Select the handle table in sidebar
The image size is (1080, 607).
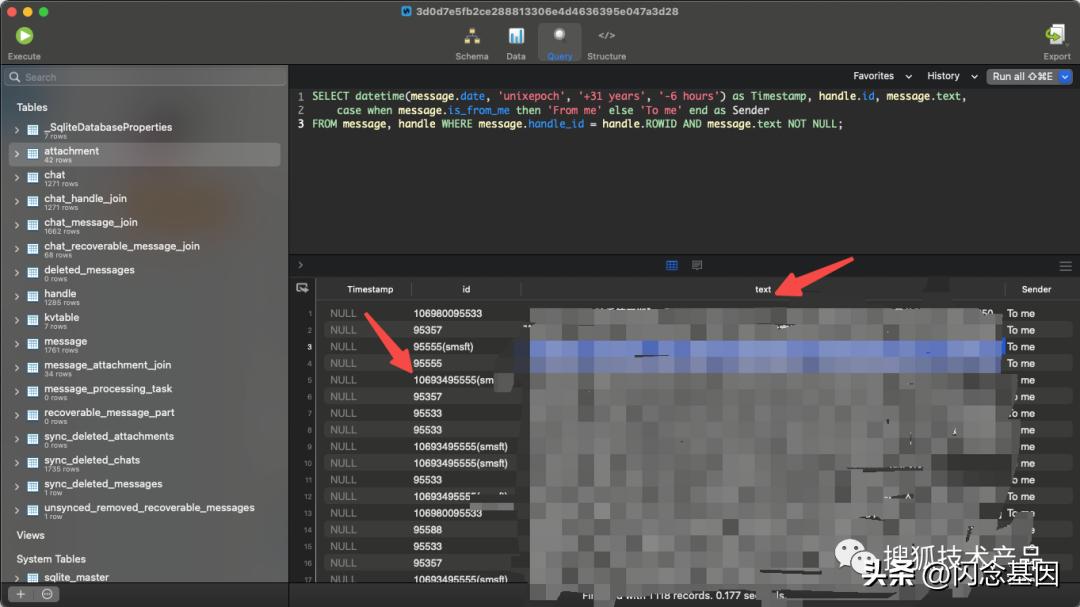(60, 297)
